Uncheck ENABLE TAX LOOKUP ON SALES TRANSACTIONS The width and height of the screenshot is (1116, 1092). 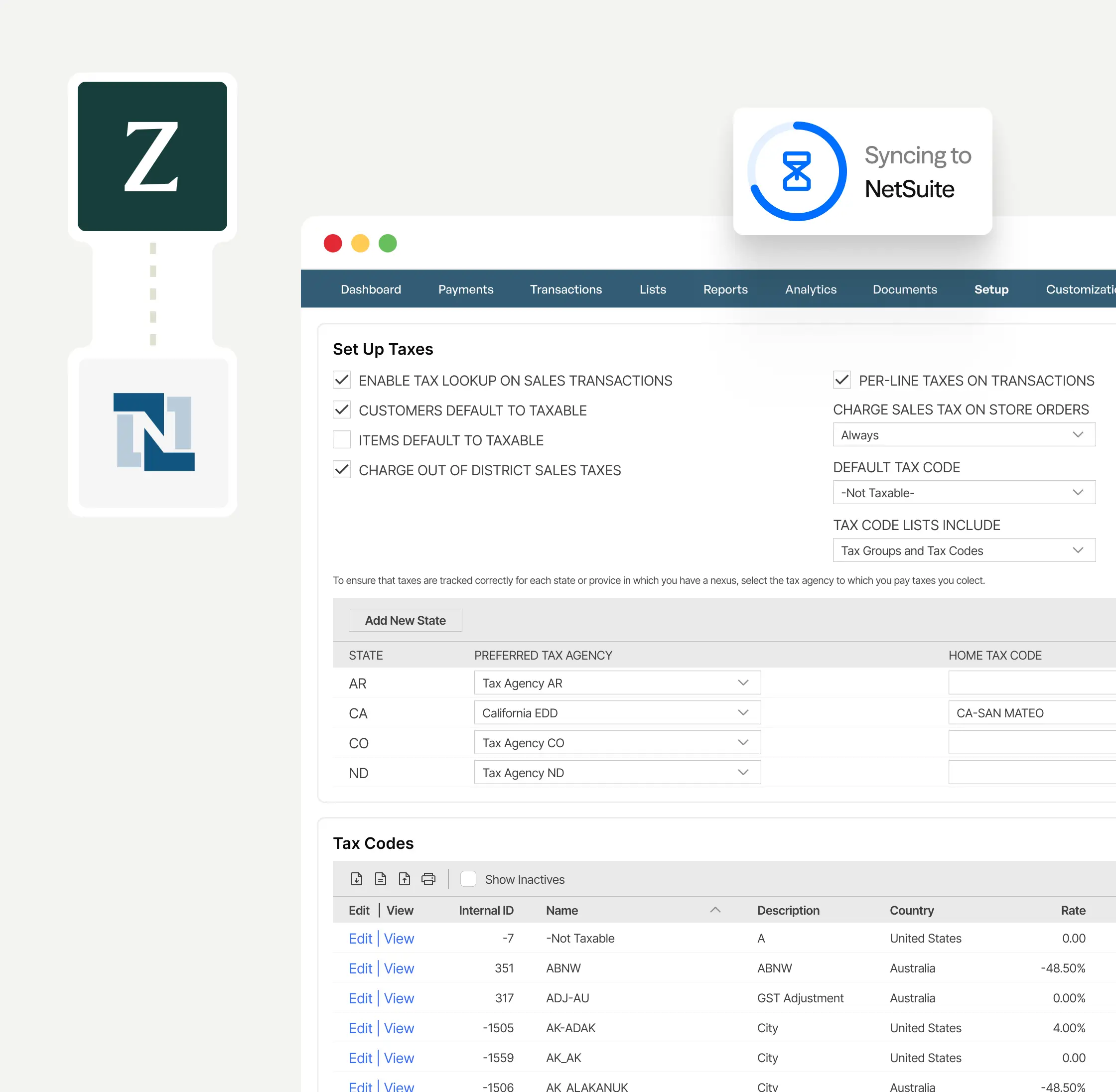(341, 380)
